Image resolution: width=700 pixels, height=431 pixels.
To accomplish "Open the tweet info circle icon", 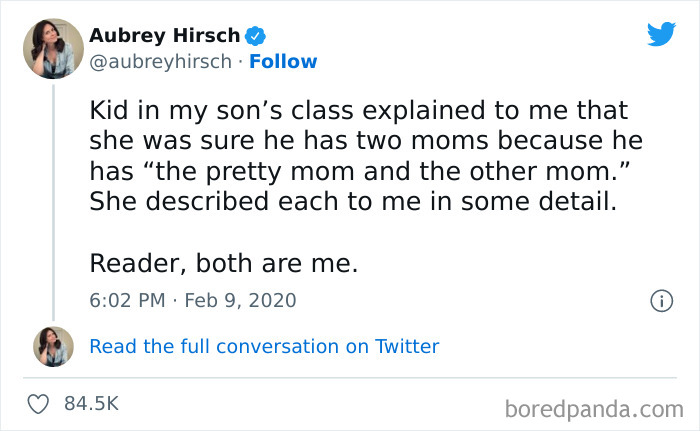I will pos(660,300).
